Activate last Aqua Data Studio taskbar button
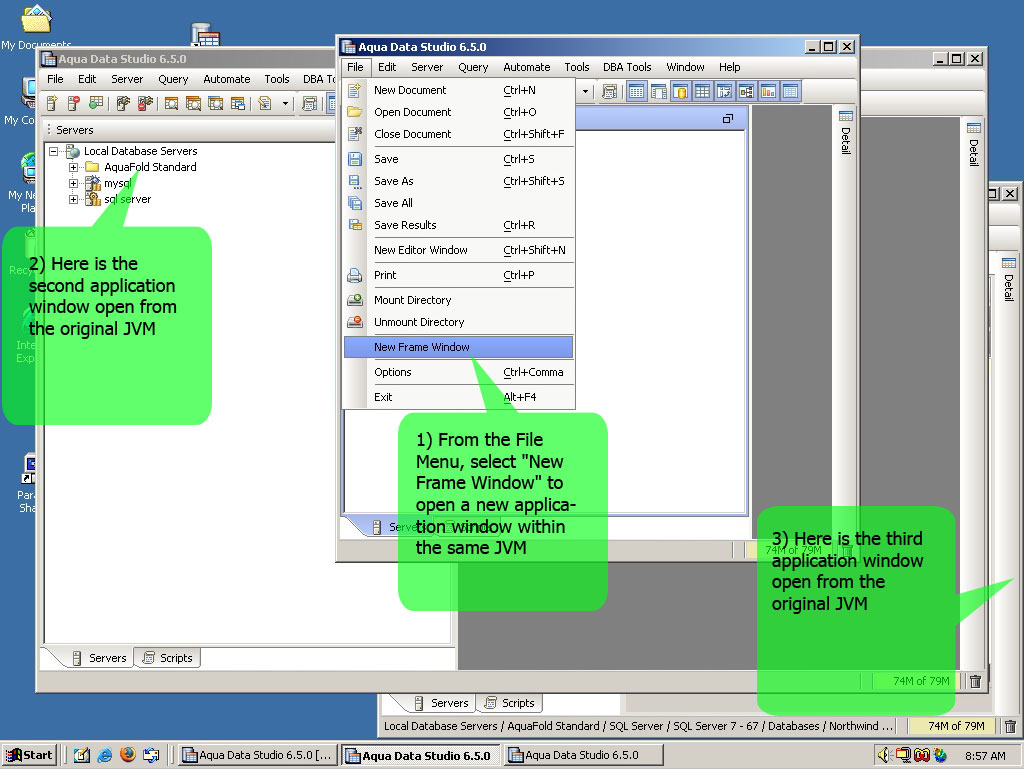The width and height of the screenshot is (1024, 769). click(584, 755)
